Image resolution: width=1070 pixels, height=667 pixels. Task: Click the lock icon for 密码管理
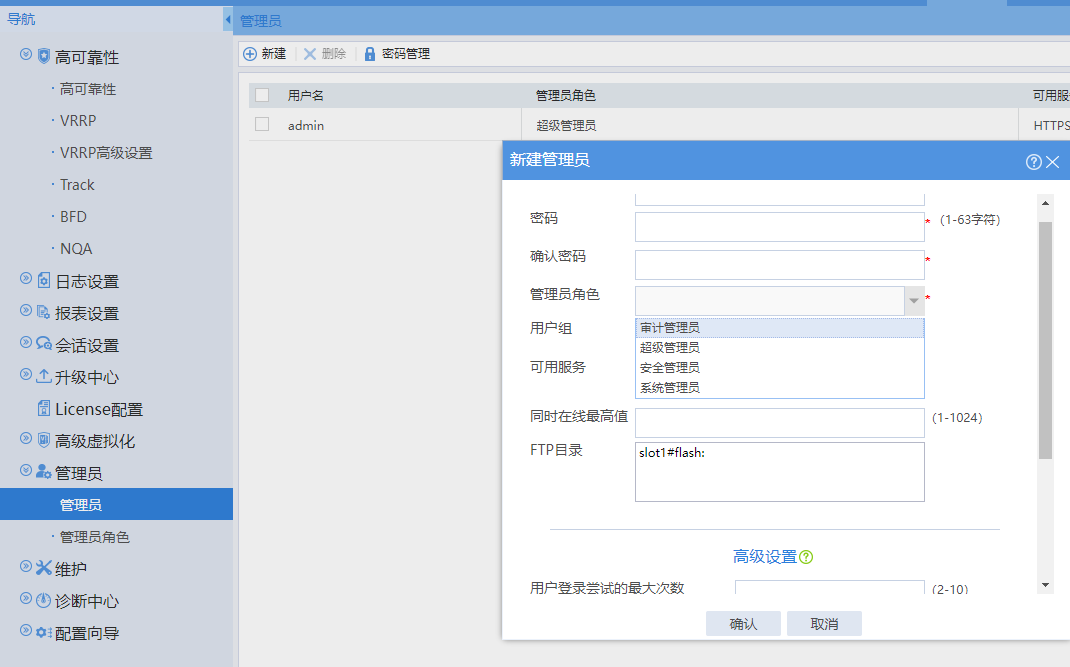click(370, 54)
